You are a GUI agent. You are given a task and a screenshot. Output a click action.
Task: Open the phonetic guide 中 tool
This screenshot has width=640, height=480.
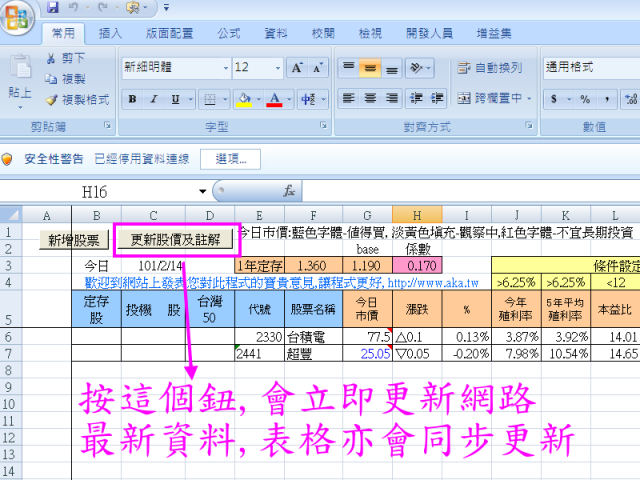[x=308, y=99]
